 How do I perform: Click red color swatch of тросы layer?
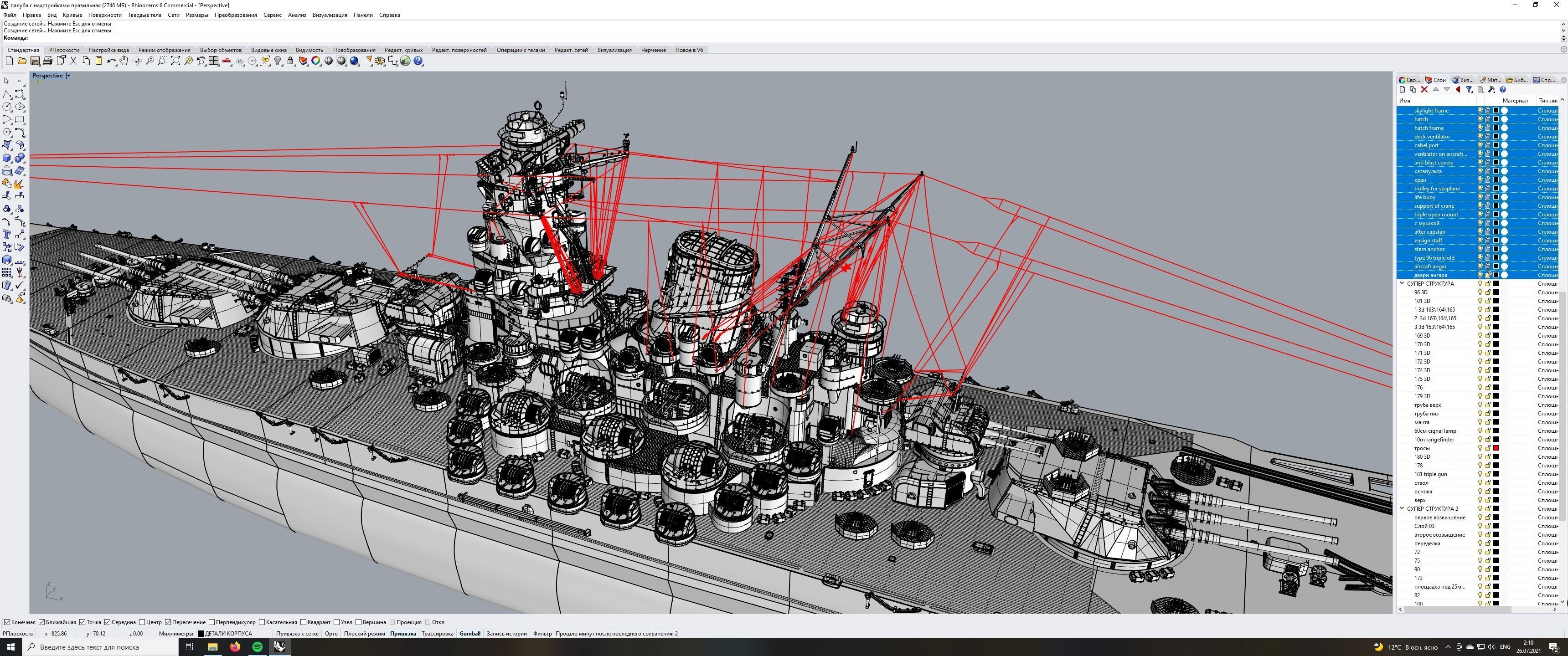click(1496, 448)
